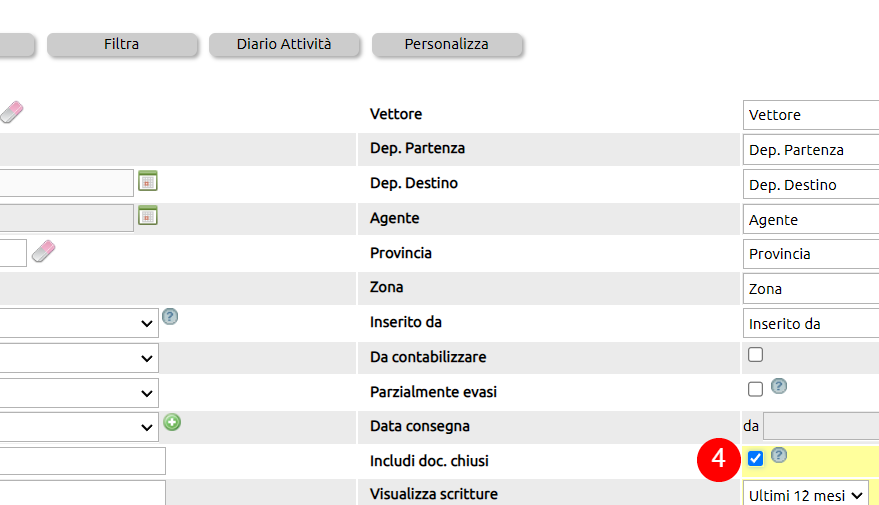Open calendar picker left of Dep. Destino row
The width and height of the screenshot is (879, 505).
coord(147,181)
